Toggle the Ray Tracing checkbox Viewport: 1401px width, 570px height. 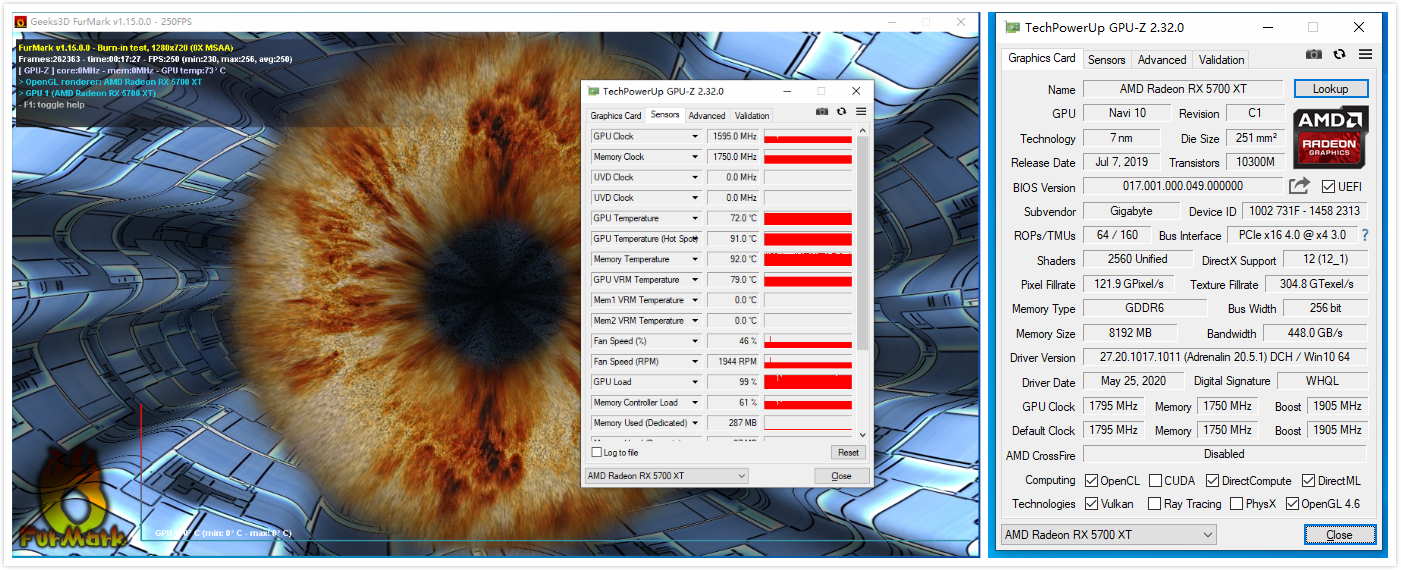click(x=1155, y=504)
